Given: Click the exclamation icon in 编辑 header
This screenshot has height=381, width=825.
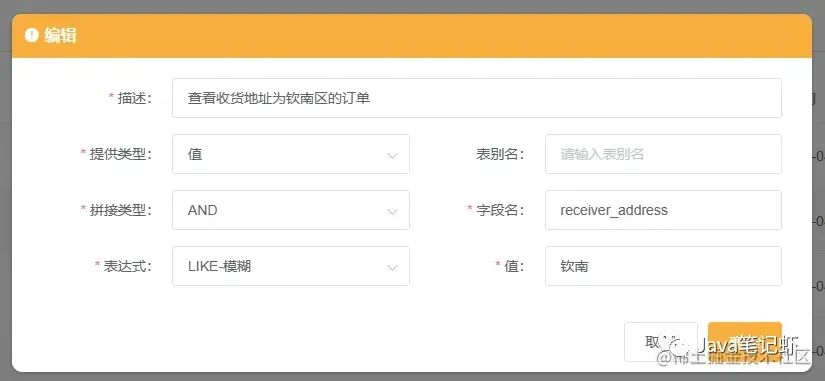Looking at the screenshot, I should [x=32, y=35].
